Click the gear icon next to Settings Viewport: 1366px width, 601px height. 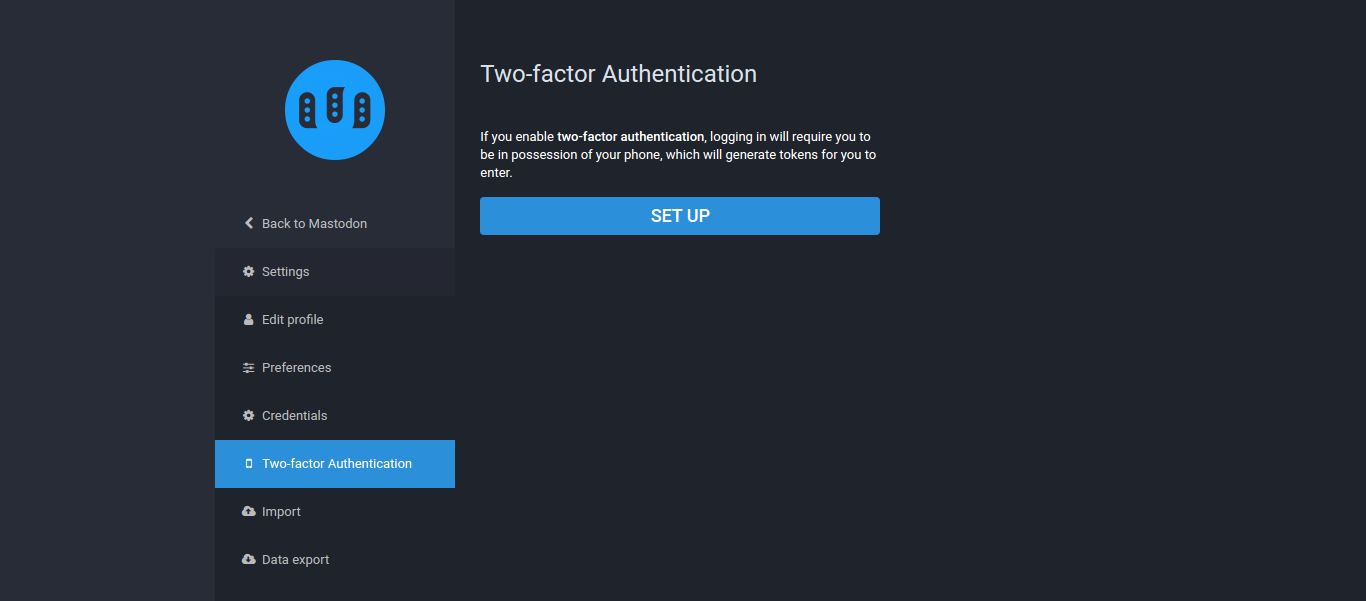(249, 271)
